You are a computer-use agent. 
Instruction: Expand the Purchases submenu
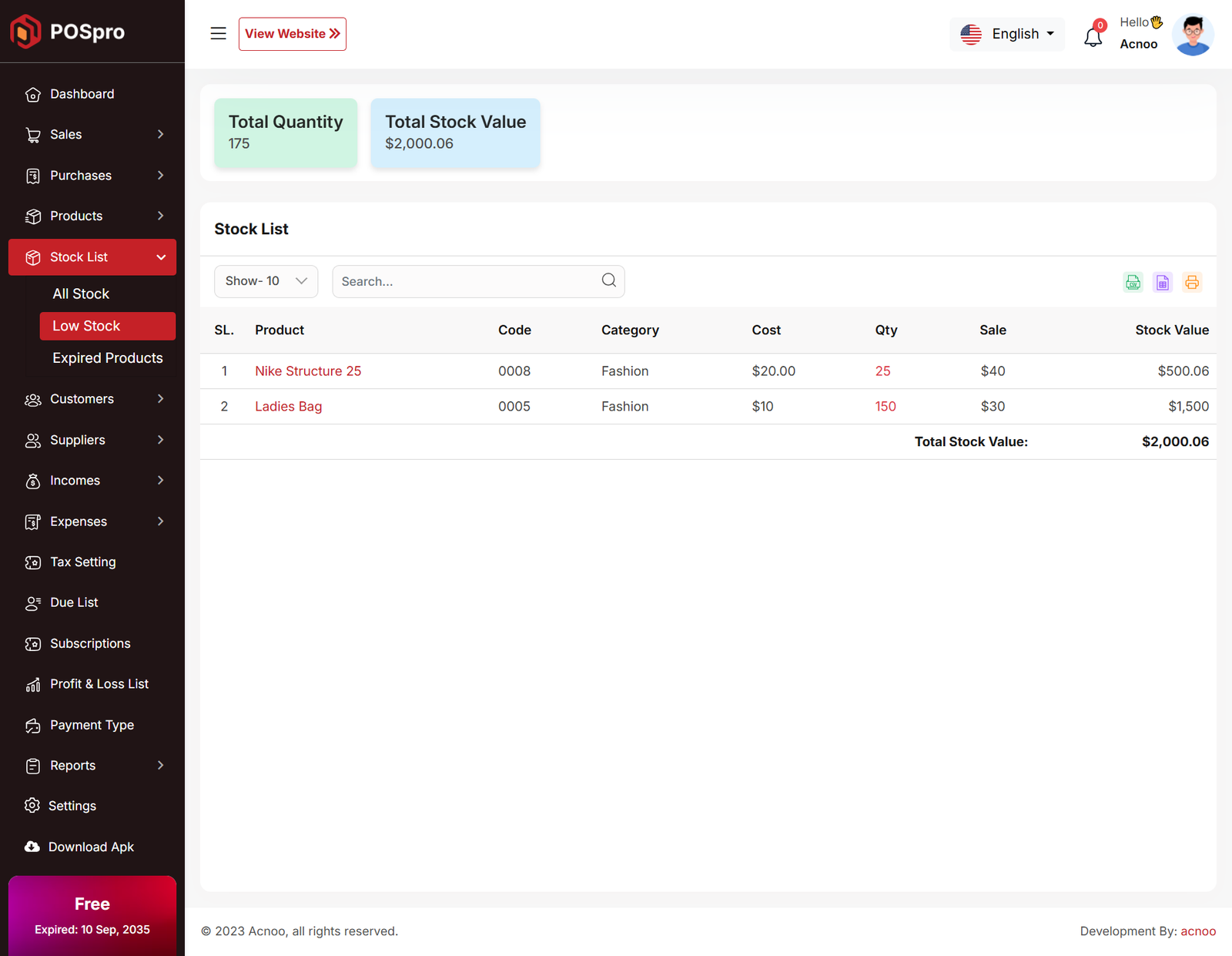[92, 176]
